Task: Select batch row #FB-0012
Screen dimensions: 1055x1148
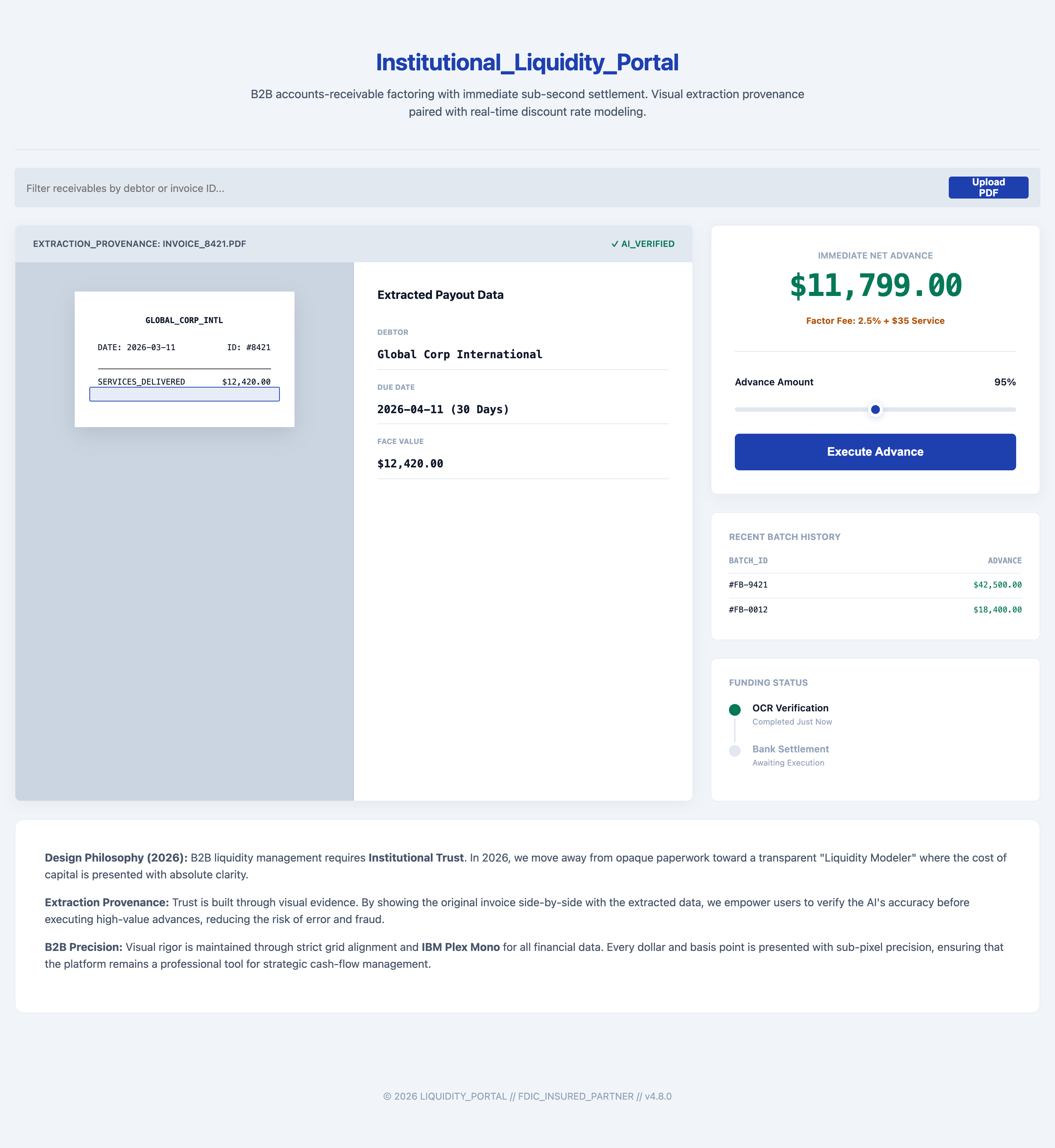Action: (x=875, y=610)
